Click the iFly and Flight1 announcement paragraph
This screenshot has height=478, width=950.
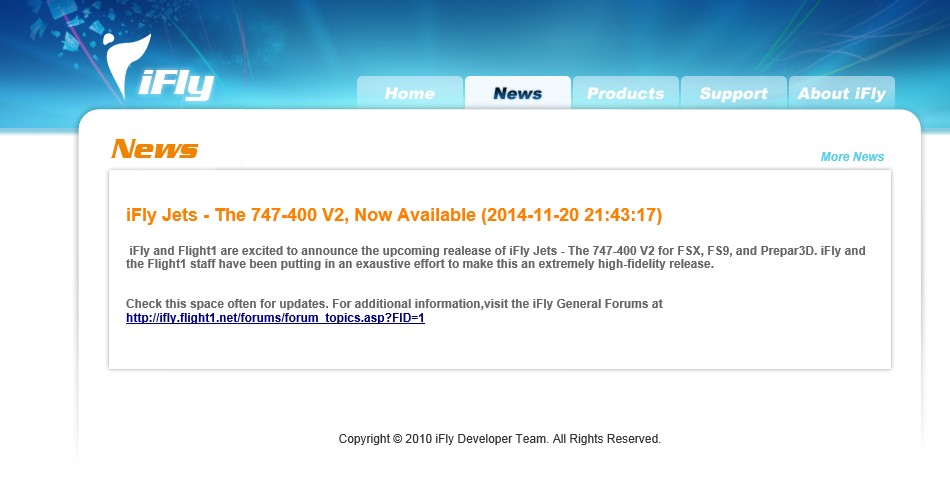coord(496,257)
